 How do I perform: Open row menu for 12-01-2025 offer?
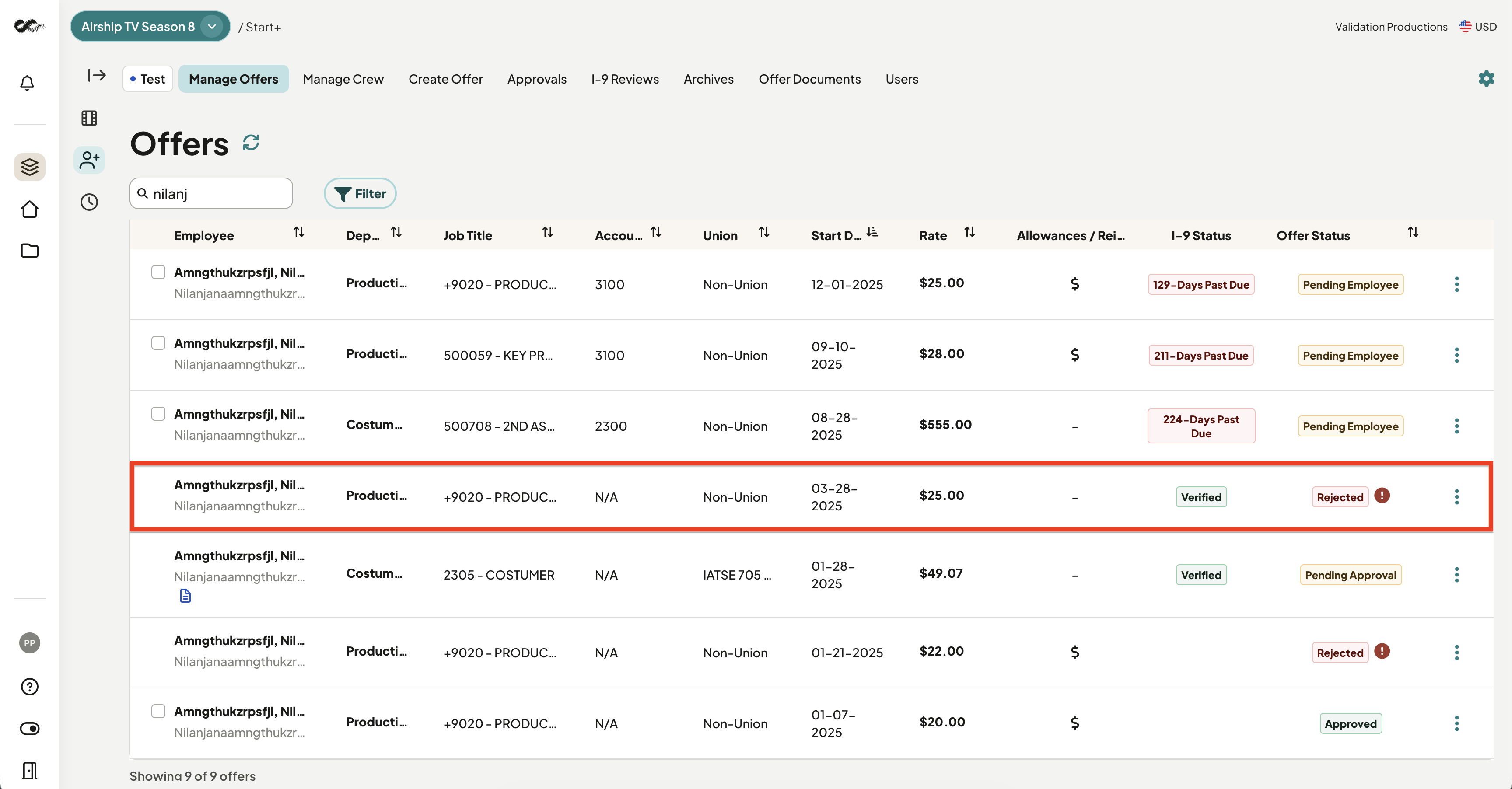[x=1457, y=285]
